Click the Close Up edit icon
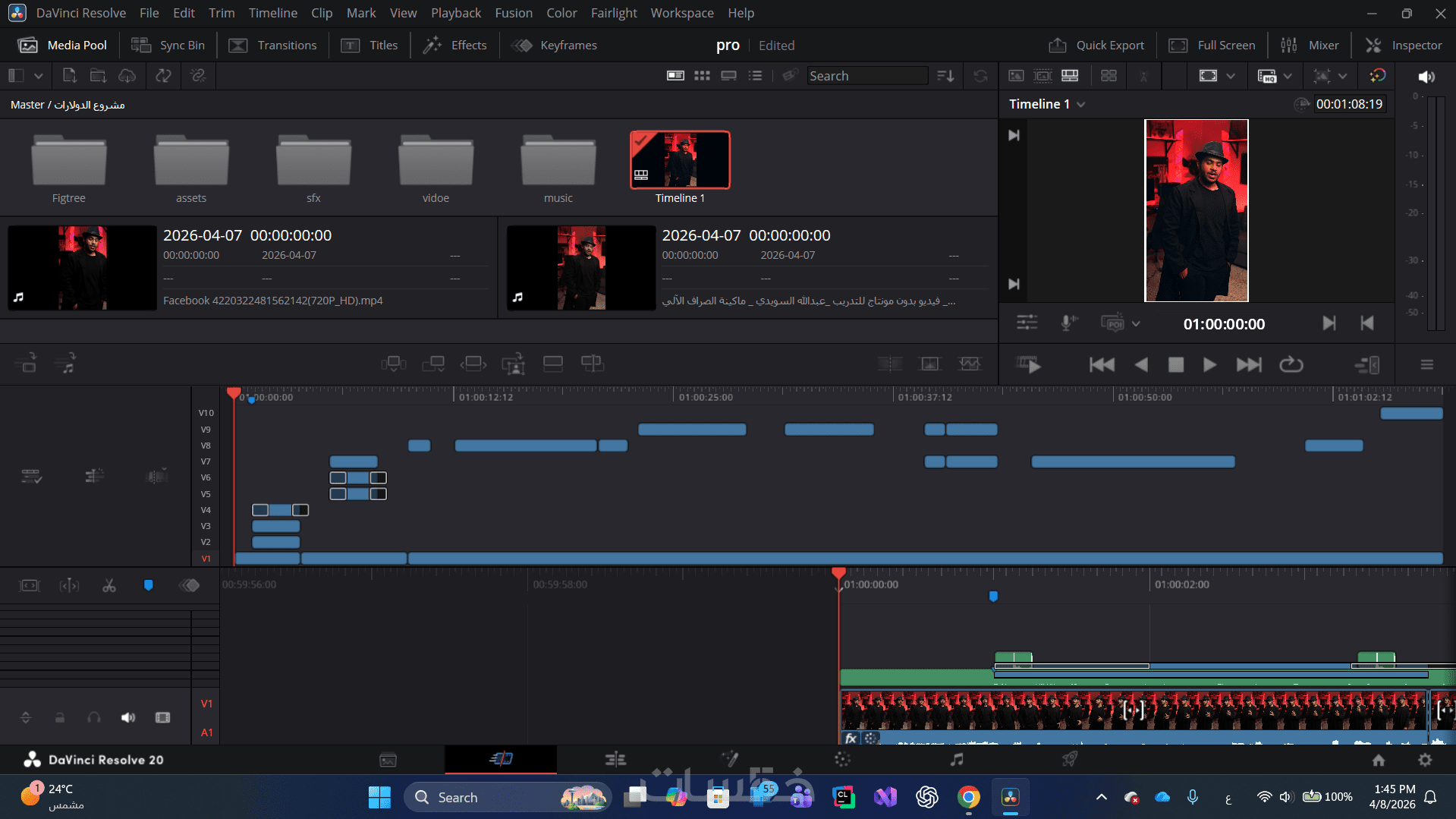This screenshot has height=819, width=1456. [x=514, y=364]
